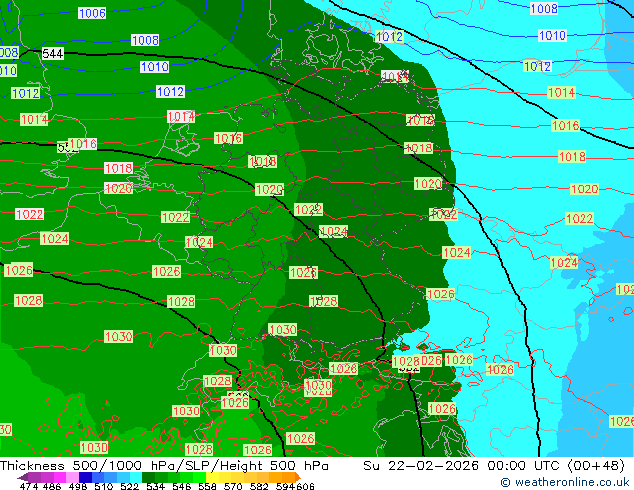This screenshot has width=634, height=490.
Task: Click the white-background red 1022 label
Action: [30, 214]
